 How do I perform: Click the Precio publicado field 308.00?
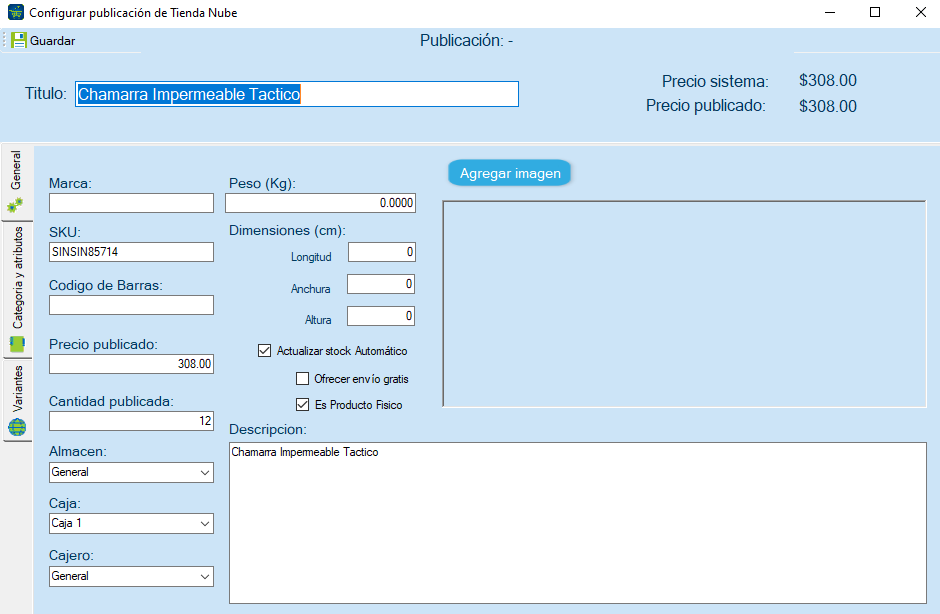(131, 364)
